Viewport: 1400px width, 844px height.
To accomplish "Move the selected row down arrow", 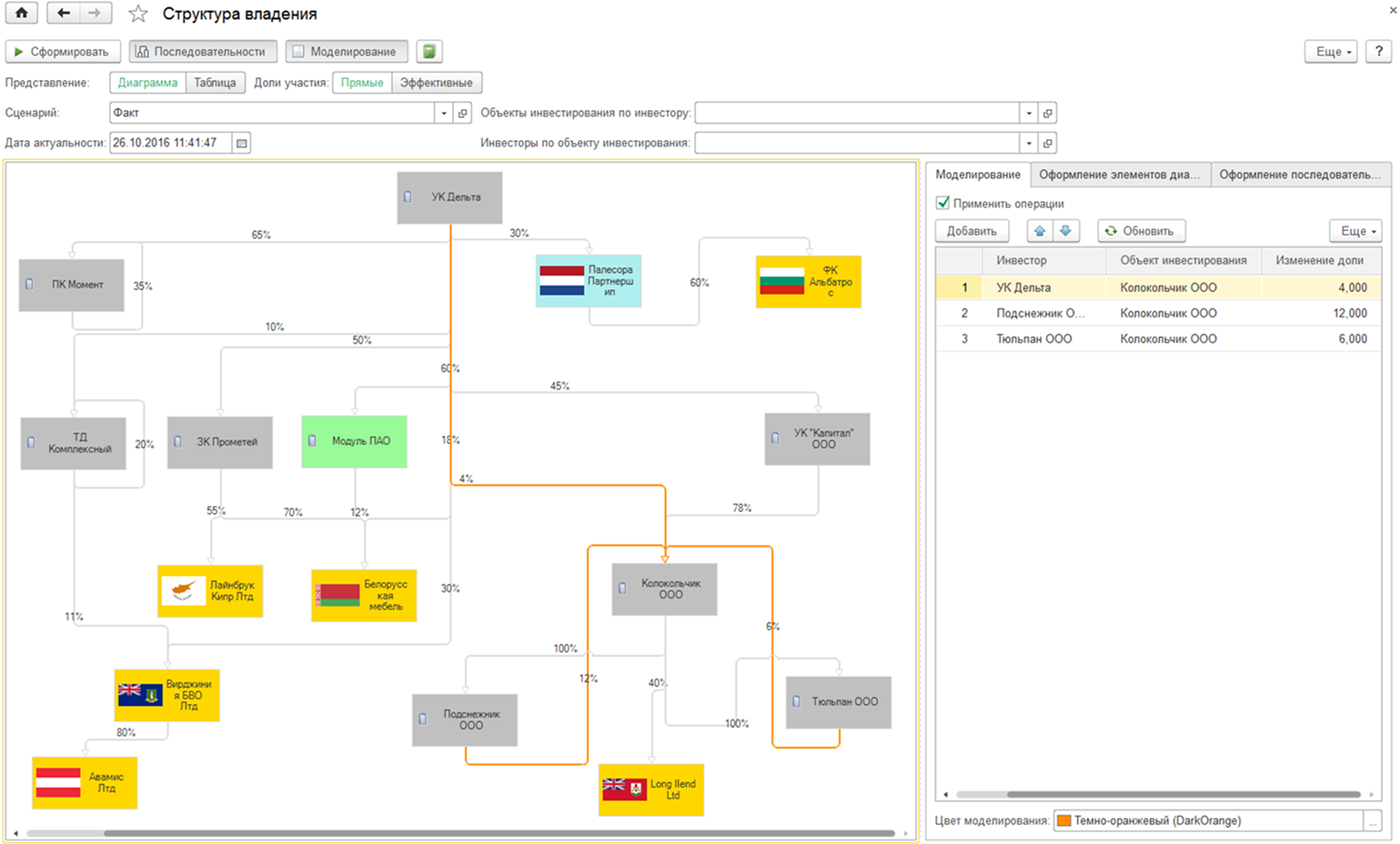I will click(x=1065, y=231).
